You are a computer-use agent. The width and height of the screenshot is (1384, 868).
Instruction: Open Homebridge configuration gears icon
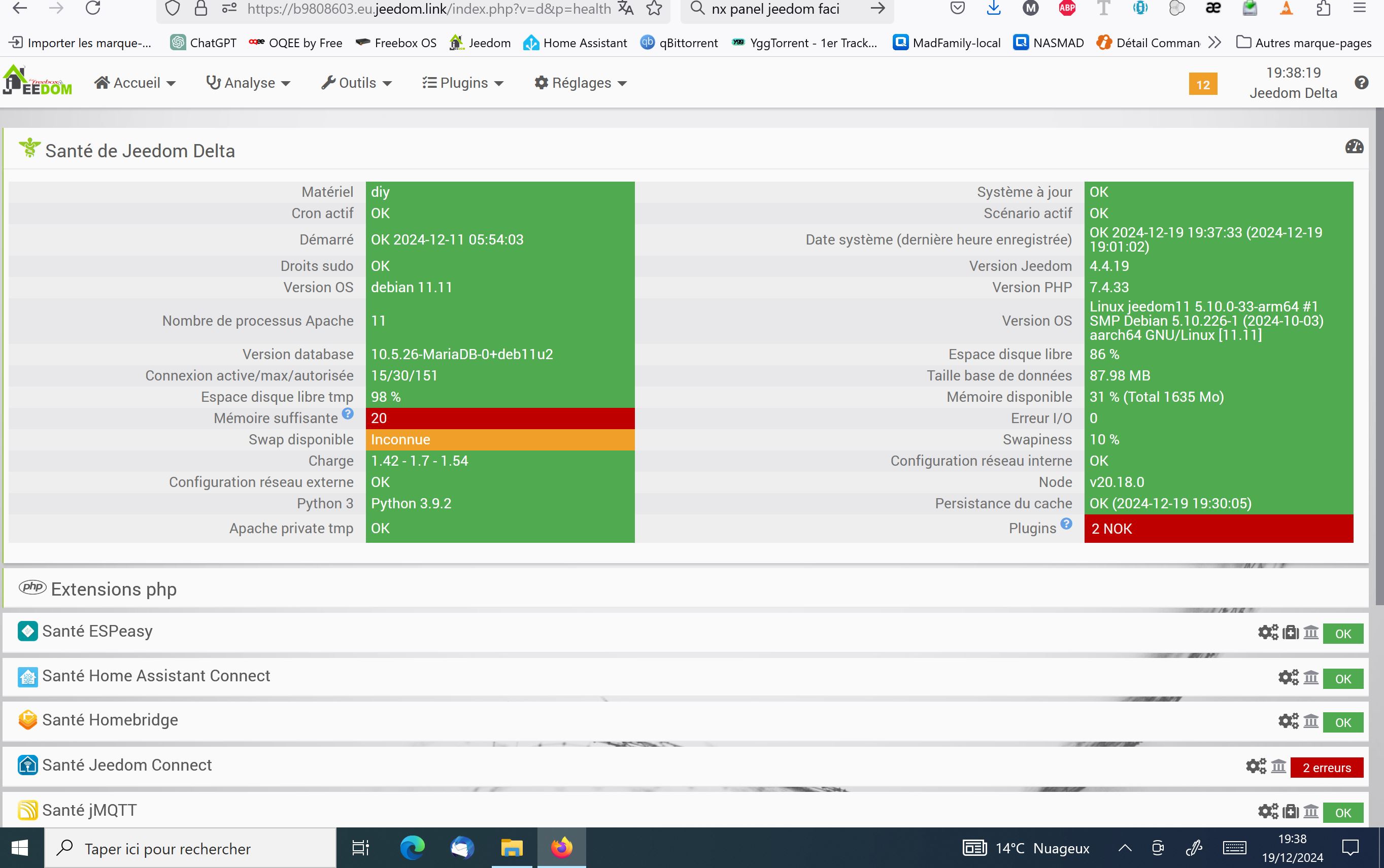pyautogui.click(x=1288, y=721)
